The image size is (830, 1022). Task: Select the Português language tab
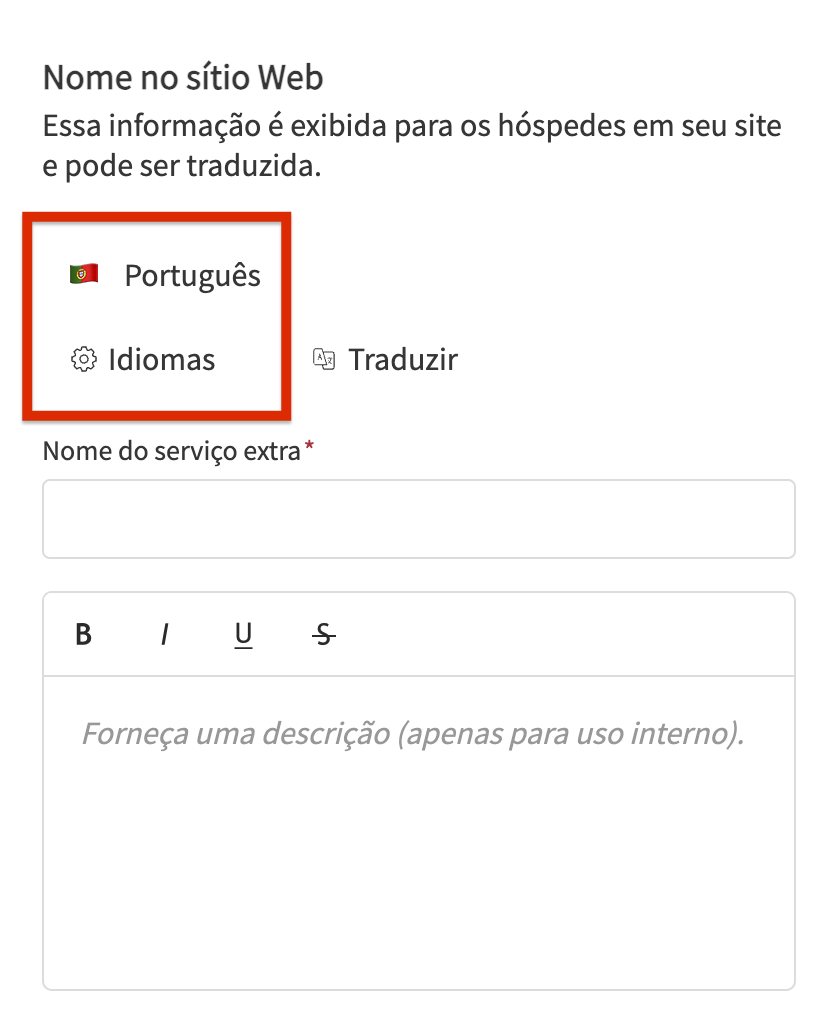(192, 276)
